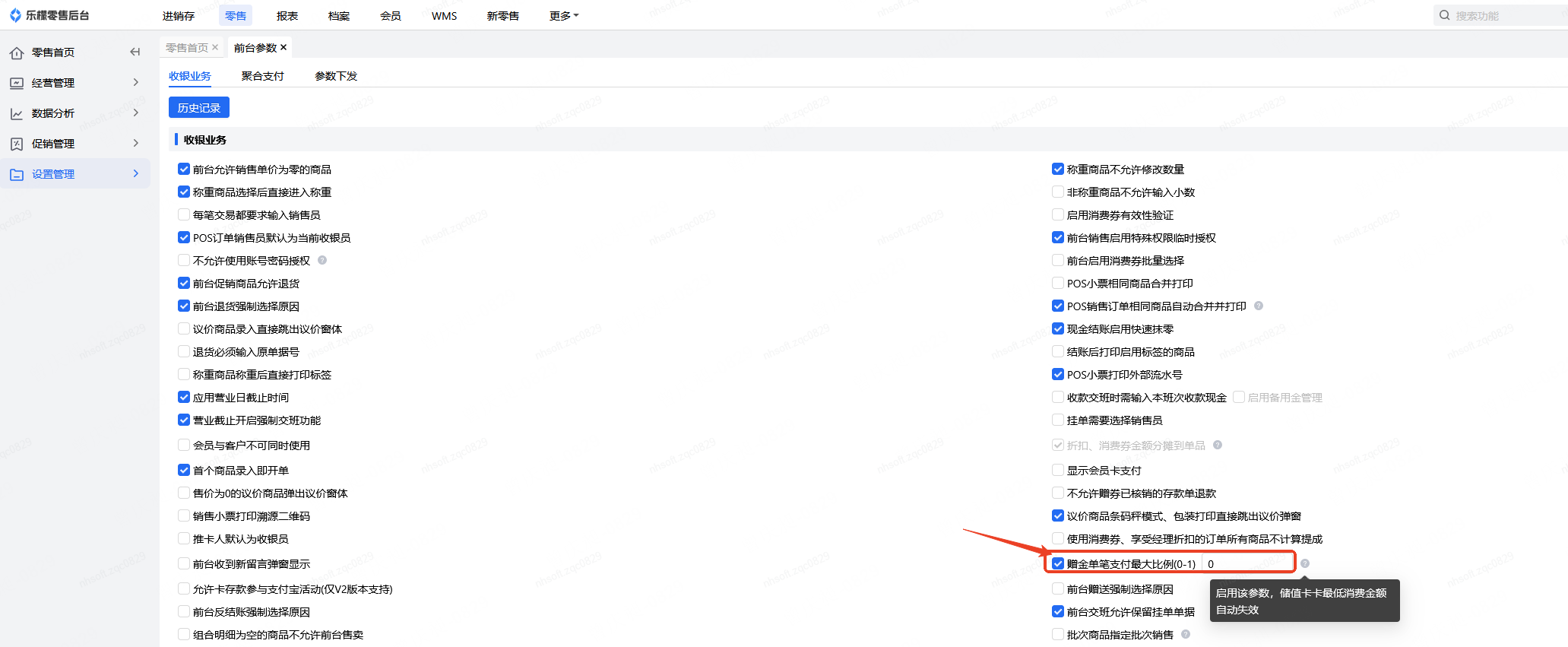Screen dimensions: 1568x647
Task: Click help icon beside 折扣、消费券金额分摊到单品
Action: point(1218,445)
